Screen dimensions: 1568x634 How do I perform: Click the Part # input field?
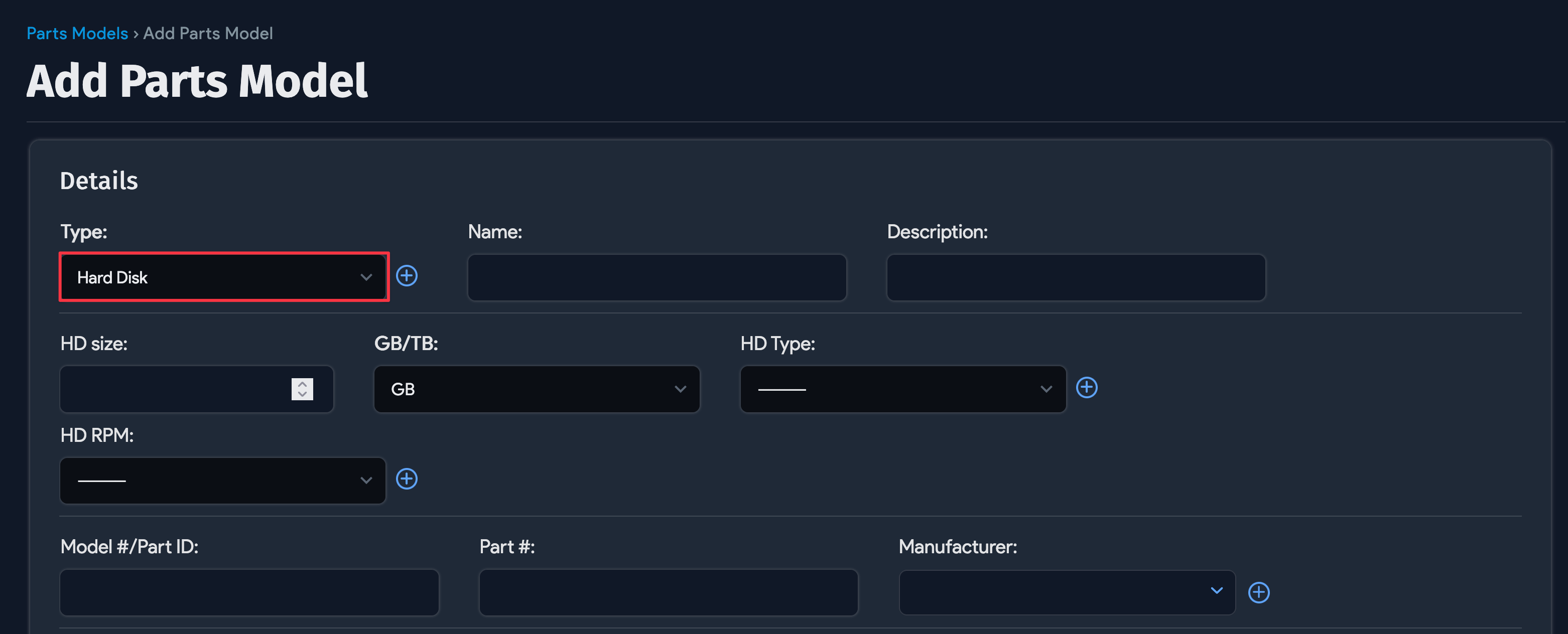tap(668, 591)
